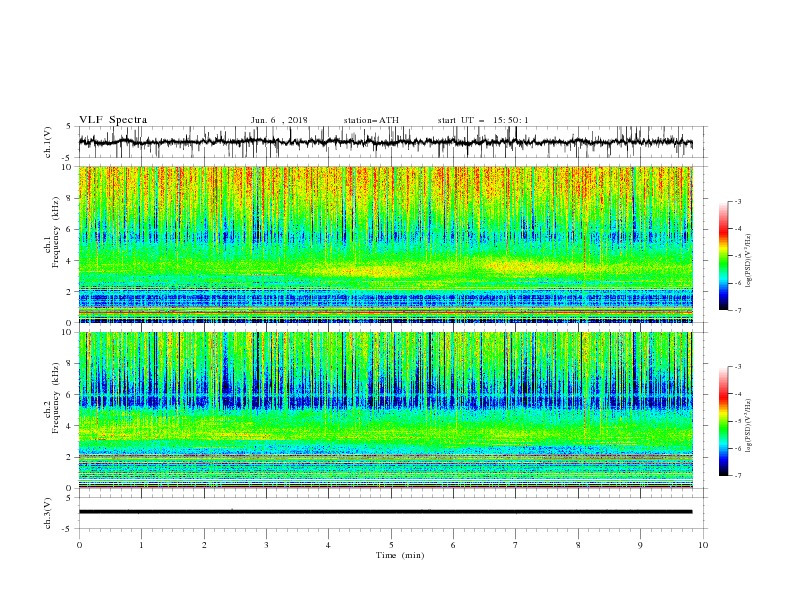792x612 pixels.
Task: Select the upper colorbar log(PSD) label
Action: pos(749,261)
